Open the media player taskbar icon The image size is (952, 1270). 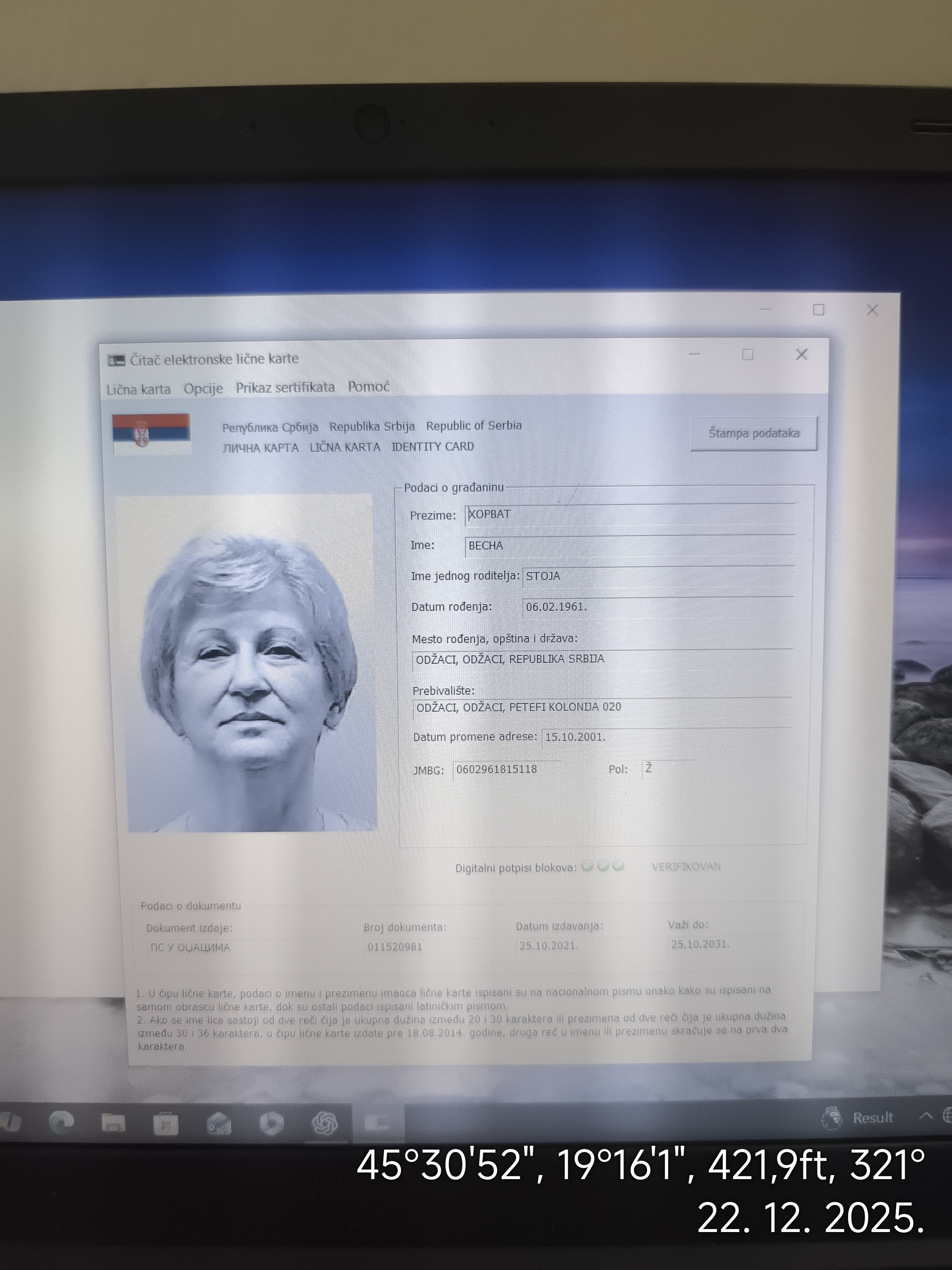pos(271,1123)
